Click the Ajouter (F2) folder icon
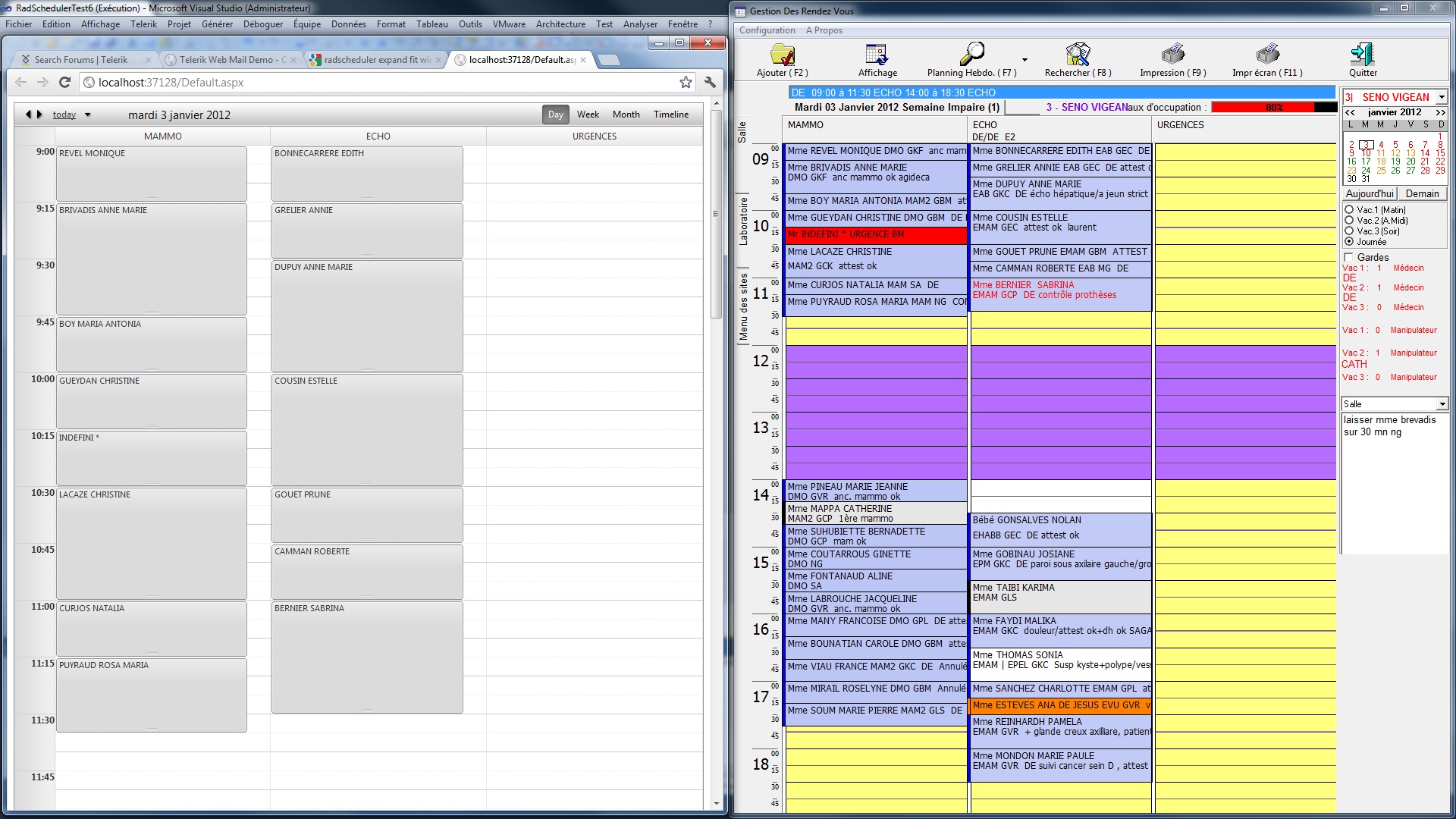The width and height of the screenshot is (1456, 819). tap(782, 55)
